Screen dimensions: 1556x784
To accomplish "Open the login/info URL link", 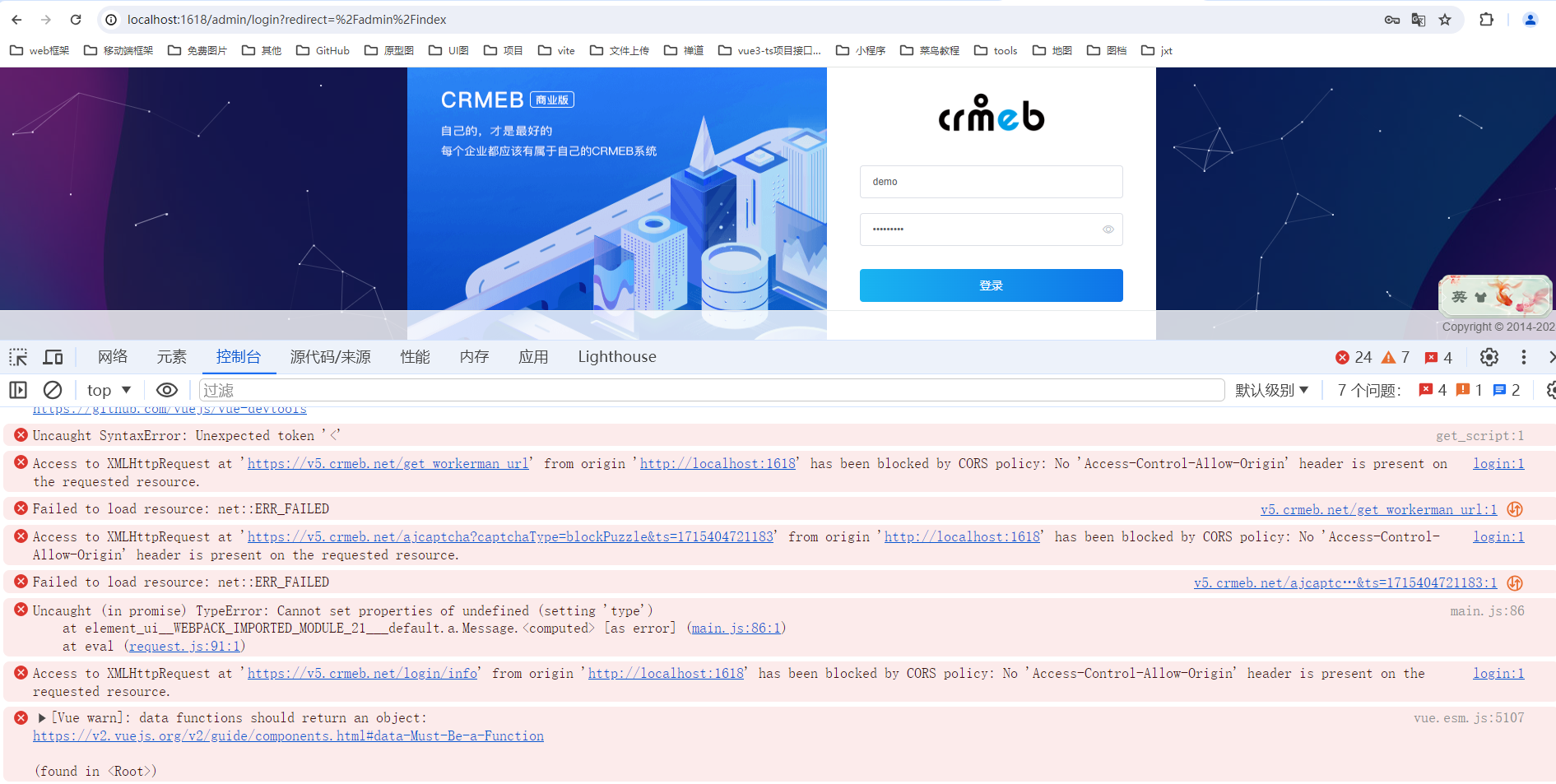I will coord(362,674).
